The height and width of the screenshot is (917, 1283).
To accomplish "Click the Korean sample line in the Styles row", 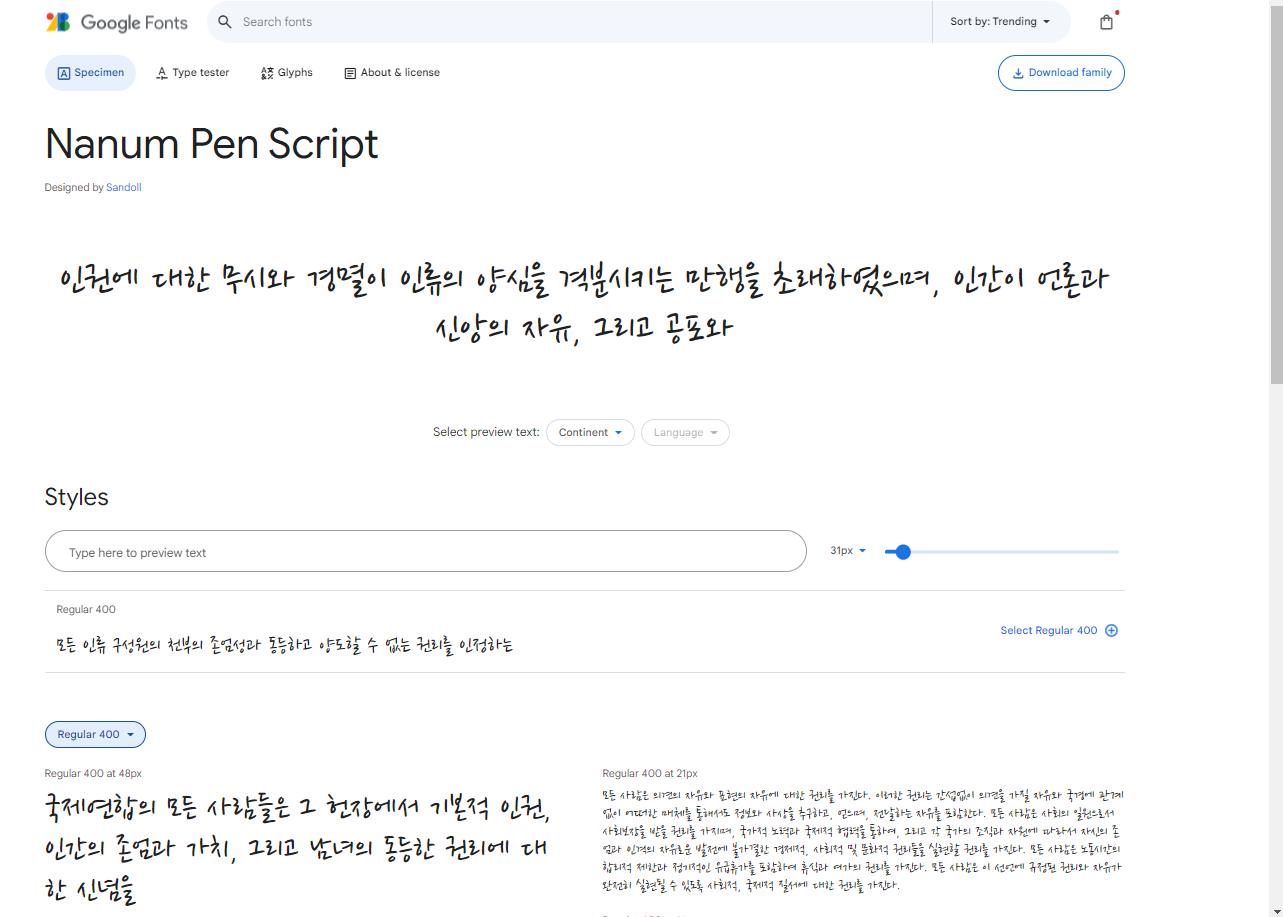I will [285, 646].
